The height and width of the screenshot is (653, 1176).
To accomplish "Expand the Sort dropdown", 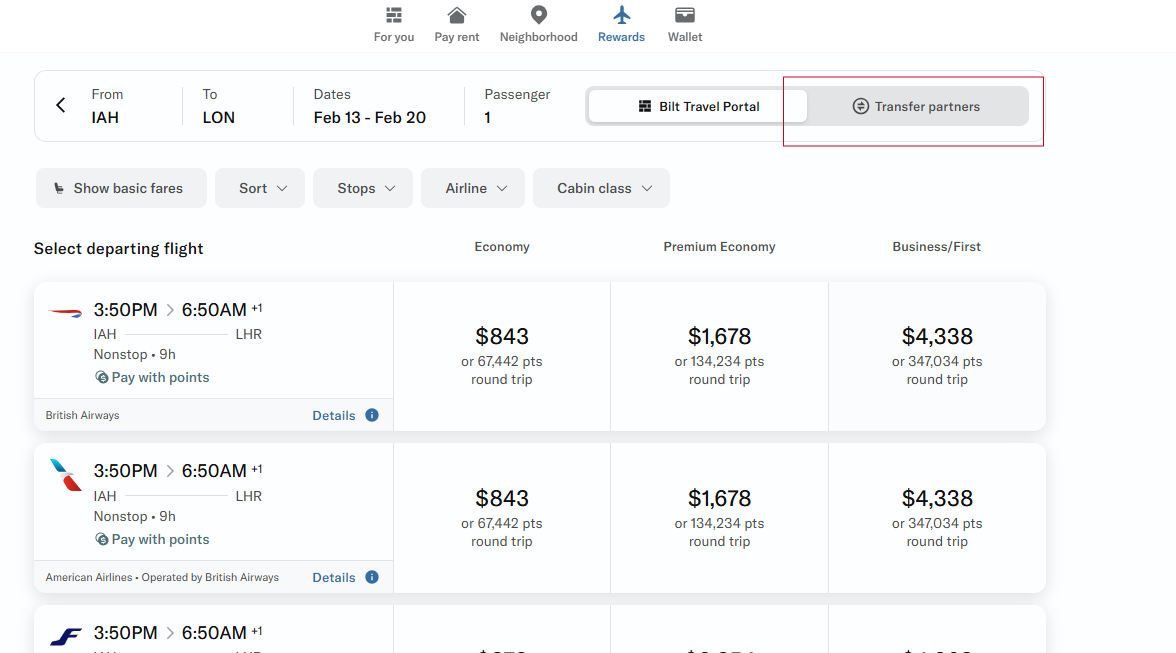I will pos(260,188).
